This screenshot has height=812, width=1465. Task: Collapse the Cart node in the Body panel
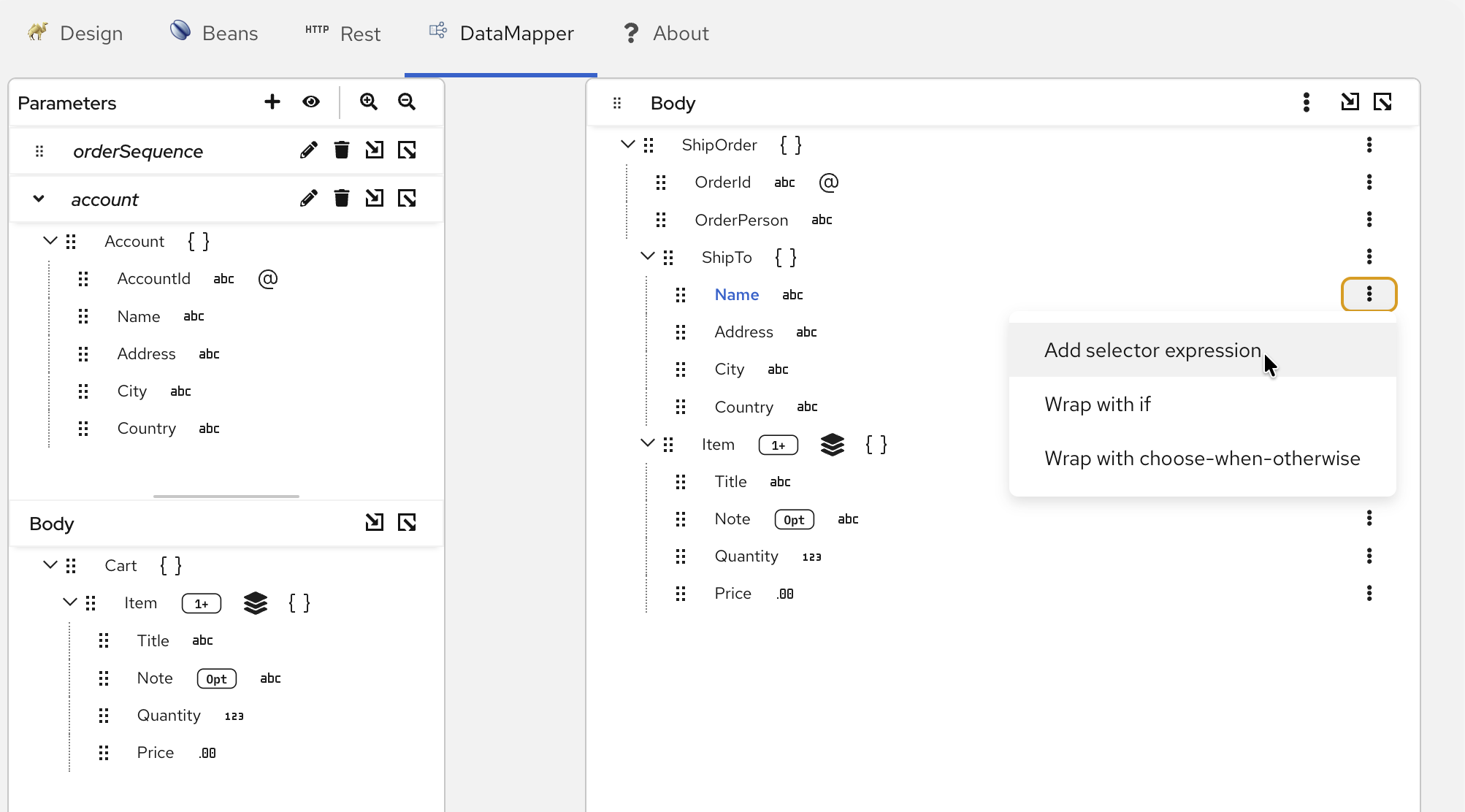click(x=50, y=564)
